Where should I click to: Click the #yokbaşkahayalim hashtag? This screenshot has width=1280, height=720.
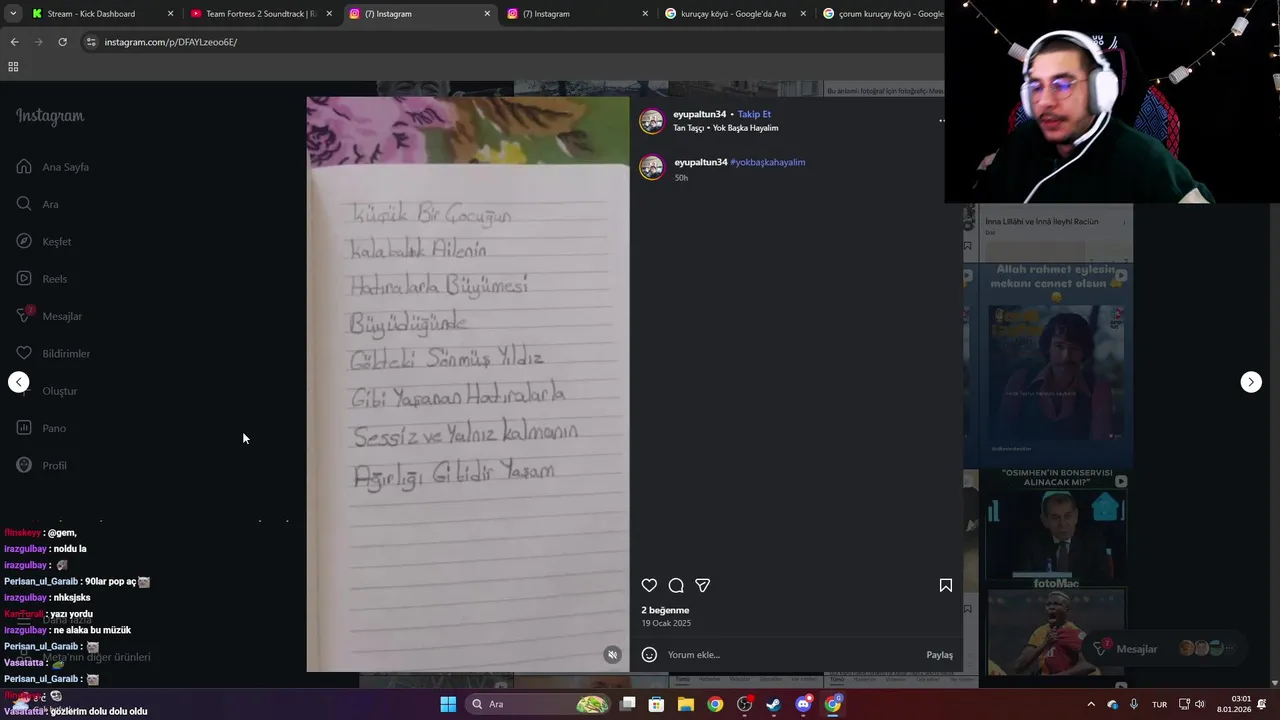(767, 162)
